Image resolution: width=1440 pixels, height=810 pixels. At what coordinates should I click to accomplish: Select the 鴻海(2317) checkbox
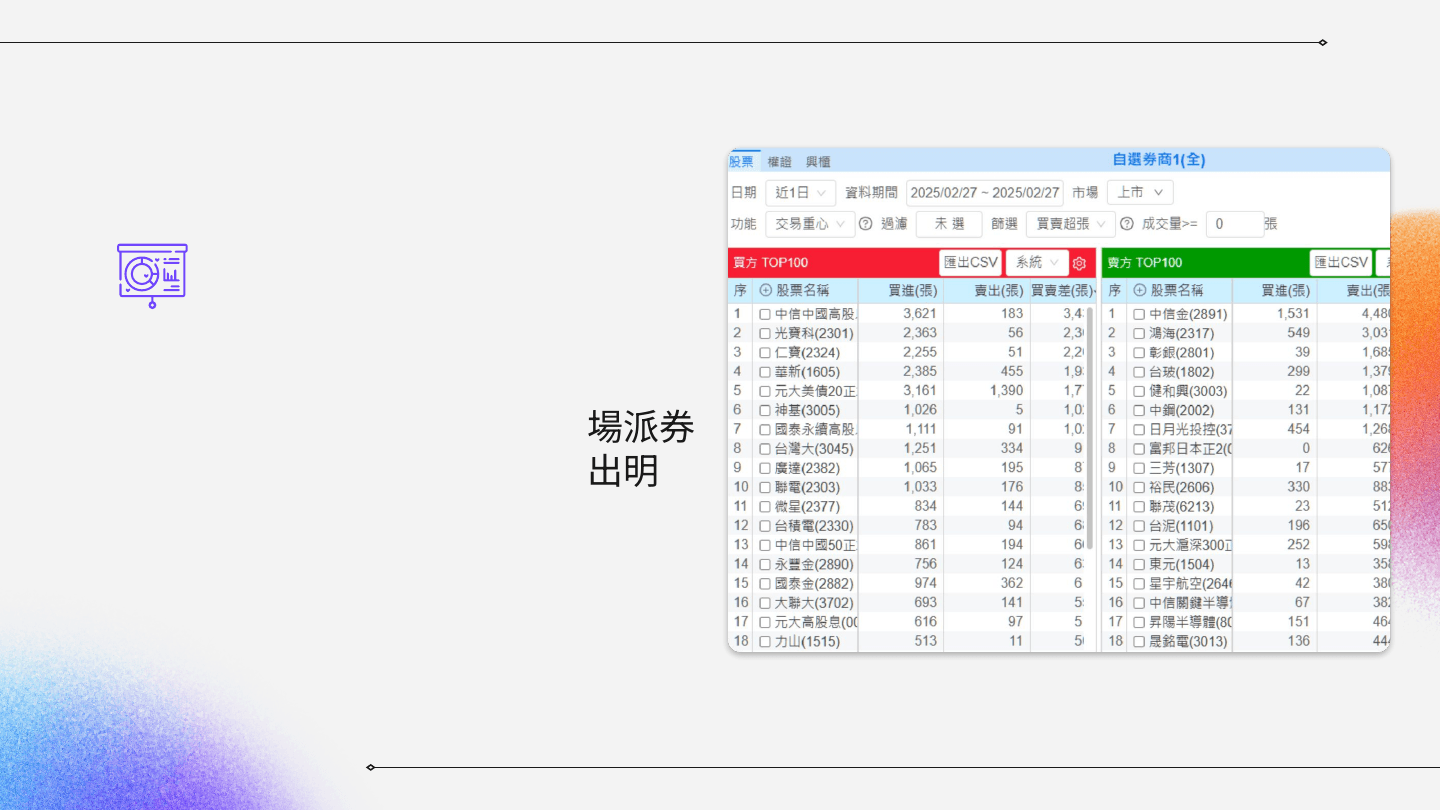1139,333
